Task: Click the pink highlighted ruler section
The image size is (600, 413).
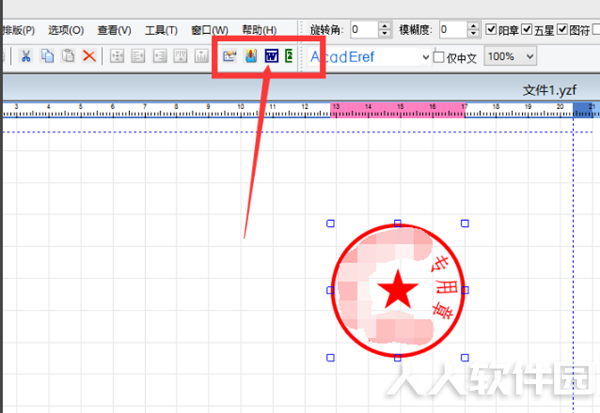Action: [398, 109]
